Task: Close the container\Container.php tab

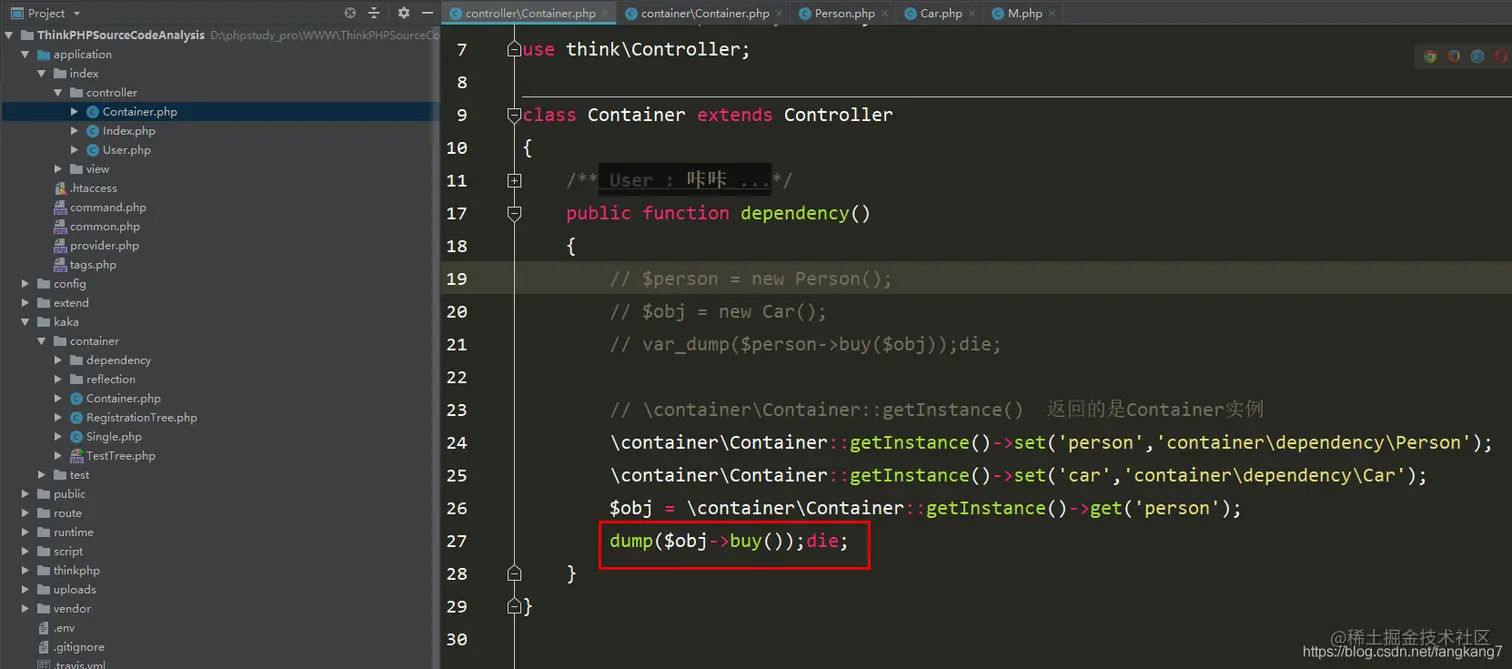Action: 779,13
